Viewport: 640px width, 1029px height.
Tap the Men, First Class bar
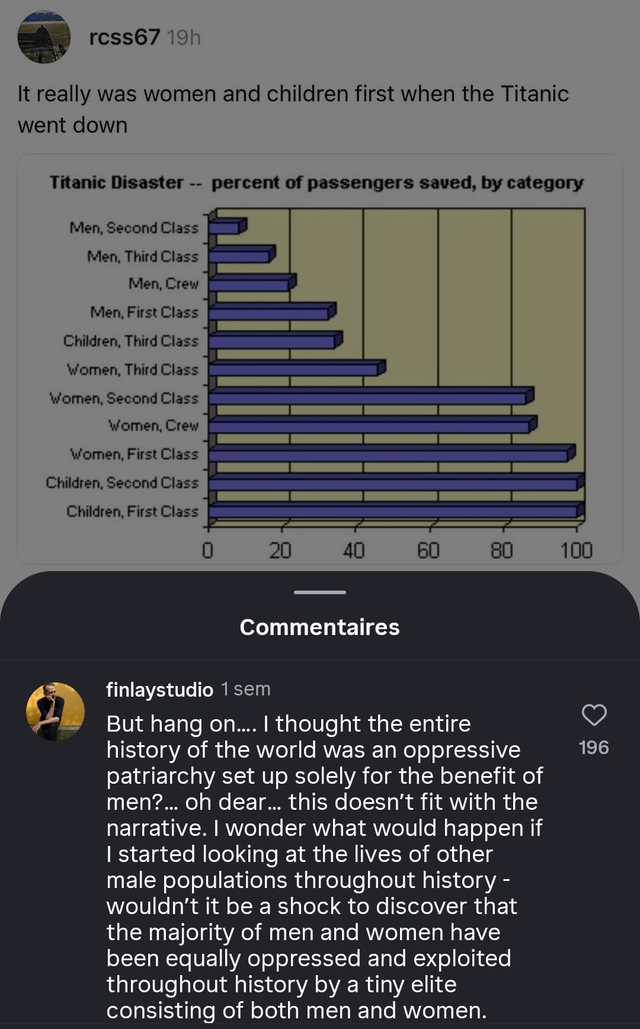coord(272,312)
